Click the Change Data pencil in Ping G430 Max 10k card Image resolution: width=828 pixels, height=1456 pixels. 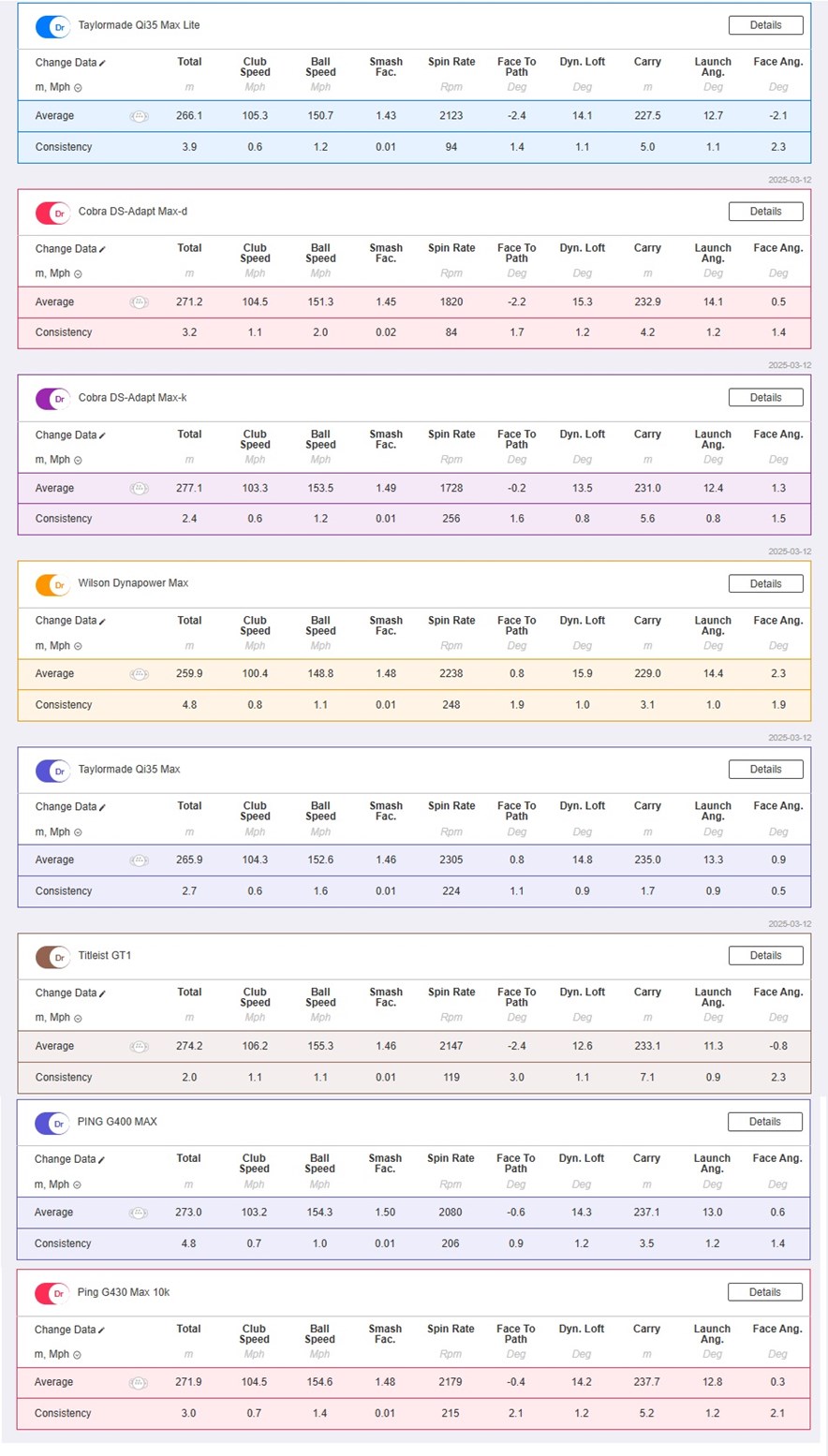tap(101, 1331)
